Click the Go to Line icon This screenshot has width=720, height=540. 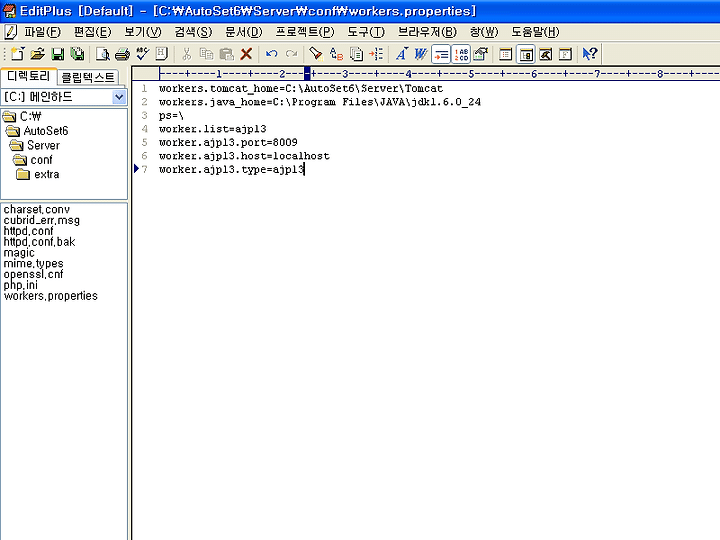[x=376, y=54]
